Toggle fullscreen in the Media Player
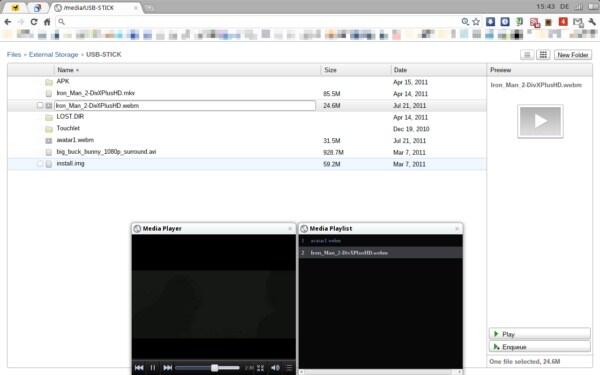The image size is (600, 375). click(261, 368)
